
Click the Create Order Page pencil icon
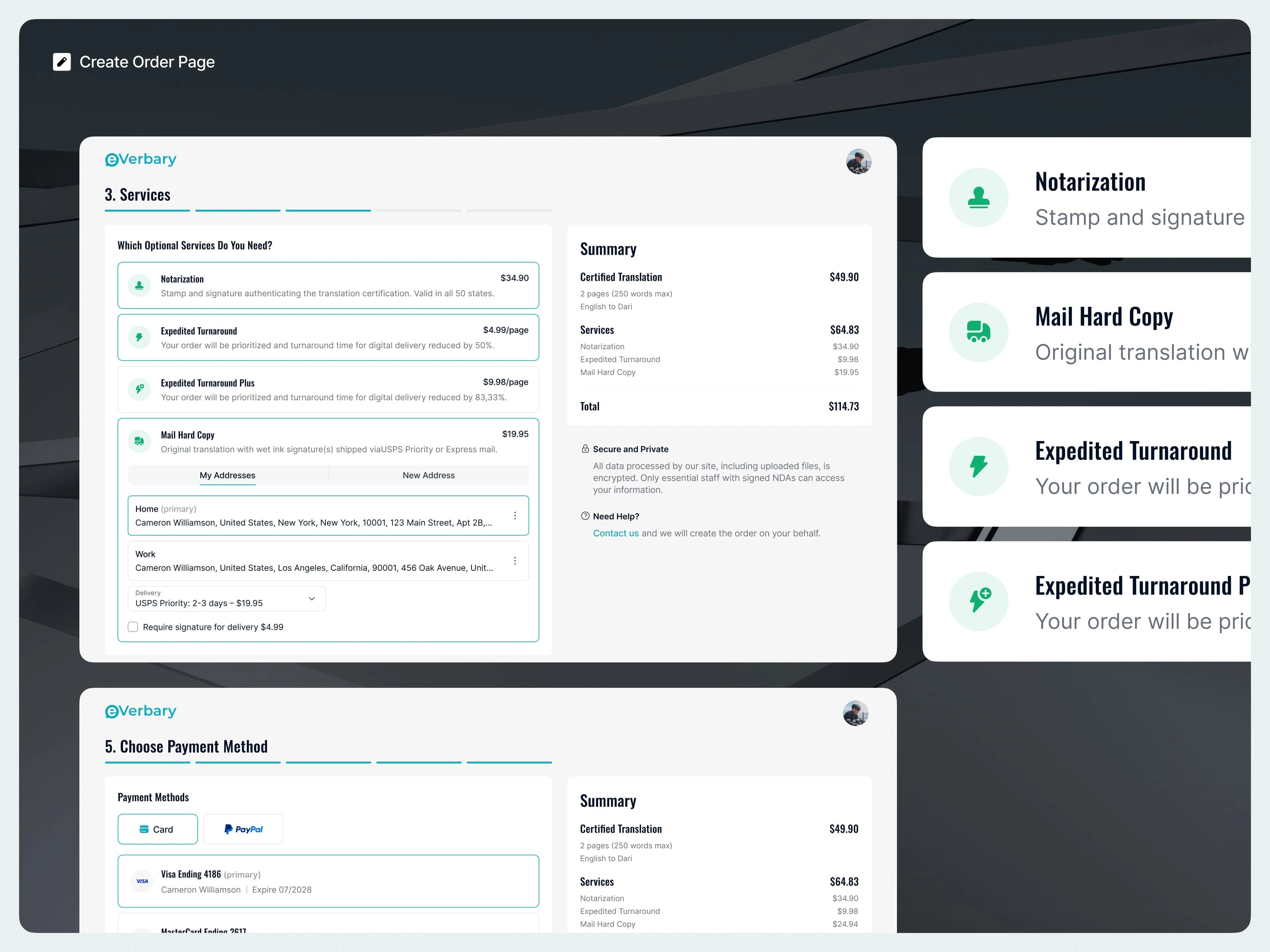tap(62, 62)
